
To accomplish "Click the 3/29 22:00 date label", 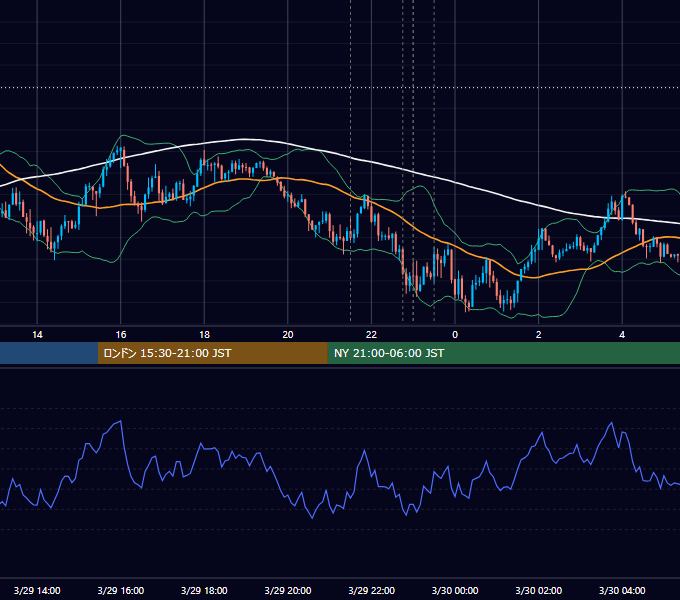I will [x=372, y=590].
